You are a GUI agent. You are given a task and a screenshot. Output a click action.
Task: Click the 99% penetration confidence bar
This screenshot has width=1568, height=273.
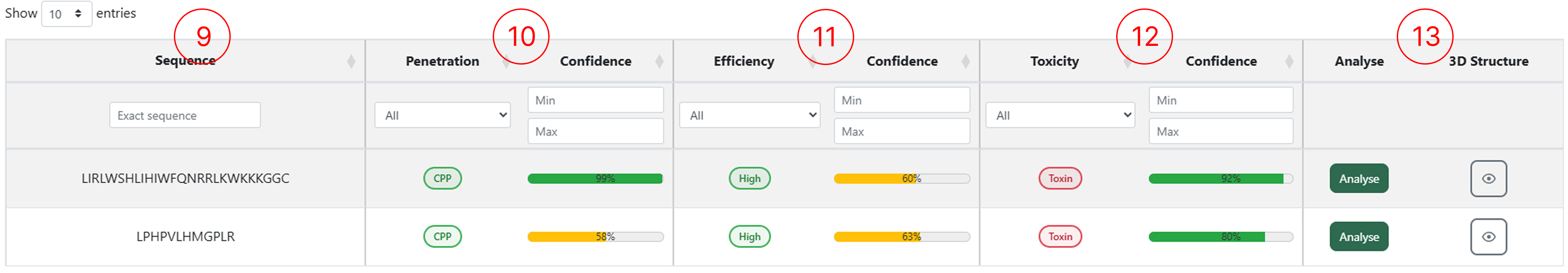click(x=595, y=179)
